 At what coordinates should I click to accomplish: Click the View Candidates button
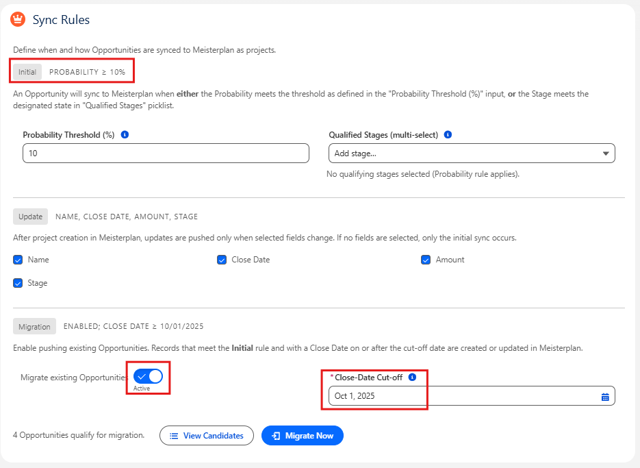(x=207, y=436)
